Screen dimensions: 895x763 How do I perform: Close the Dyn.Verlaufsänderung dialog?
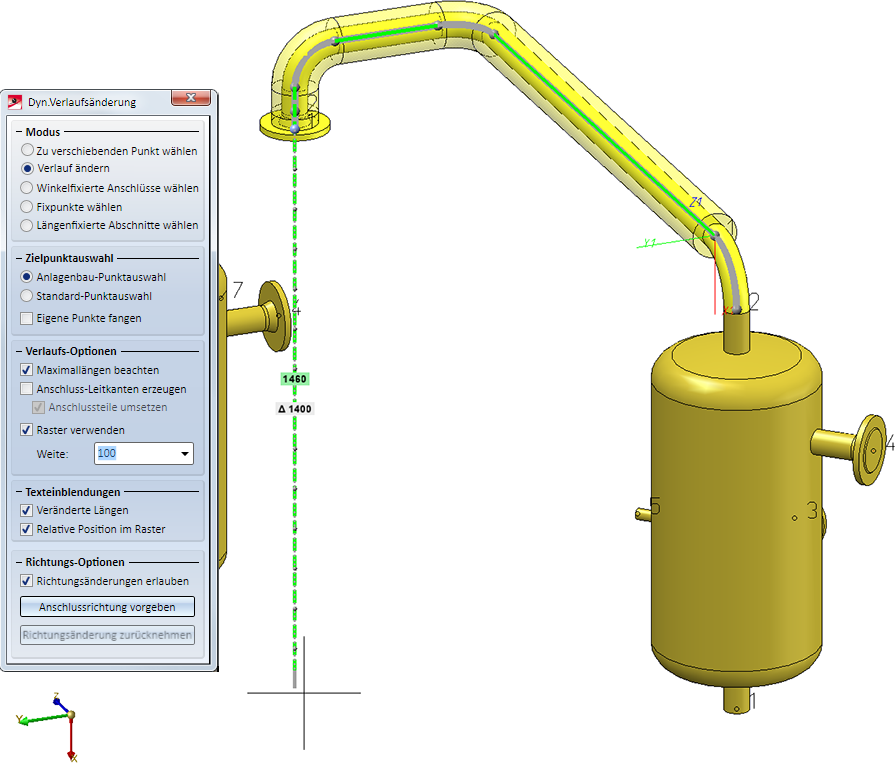[191, 98]
